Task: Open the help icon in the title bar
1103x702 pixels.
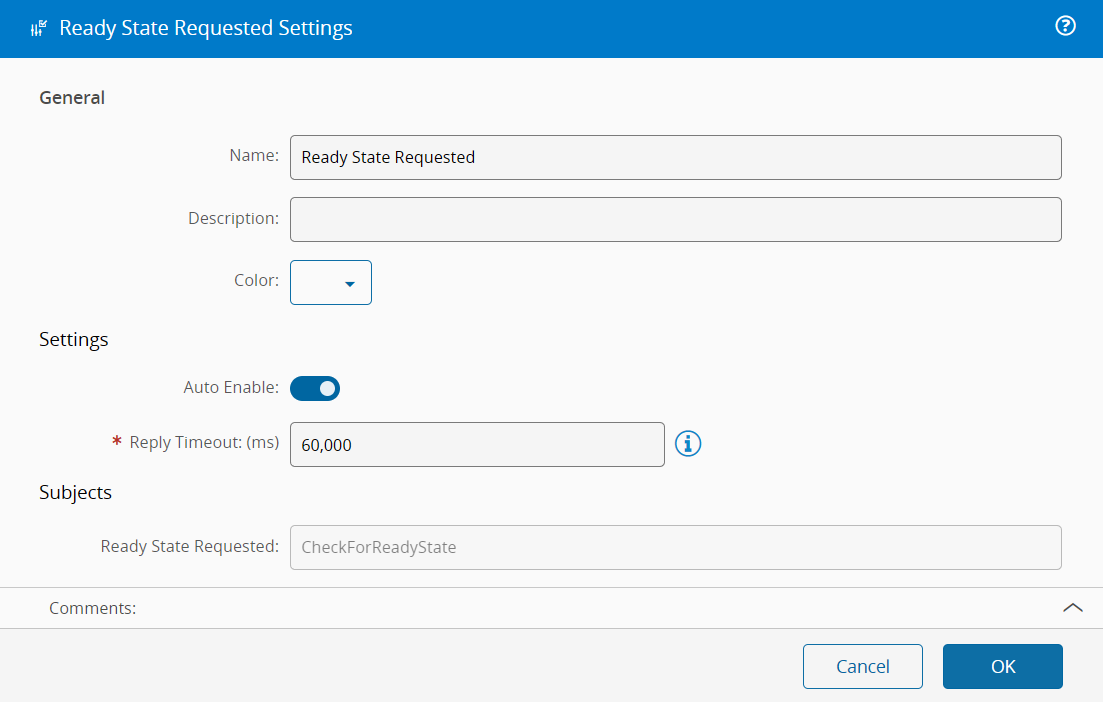Action: point(1065,27)
